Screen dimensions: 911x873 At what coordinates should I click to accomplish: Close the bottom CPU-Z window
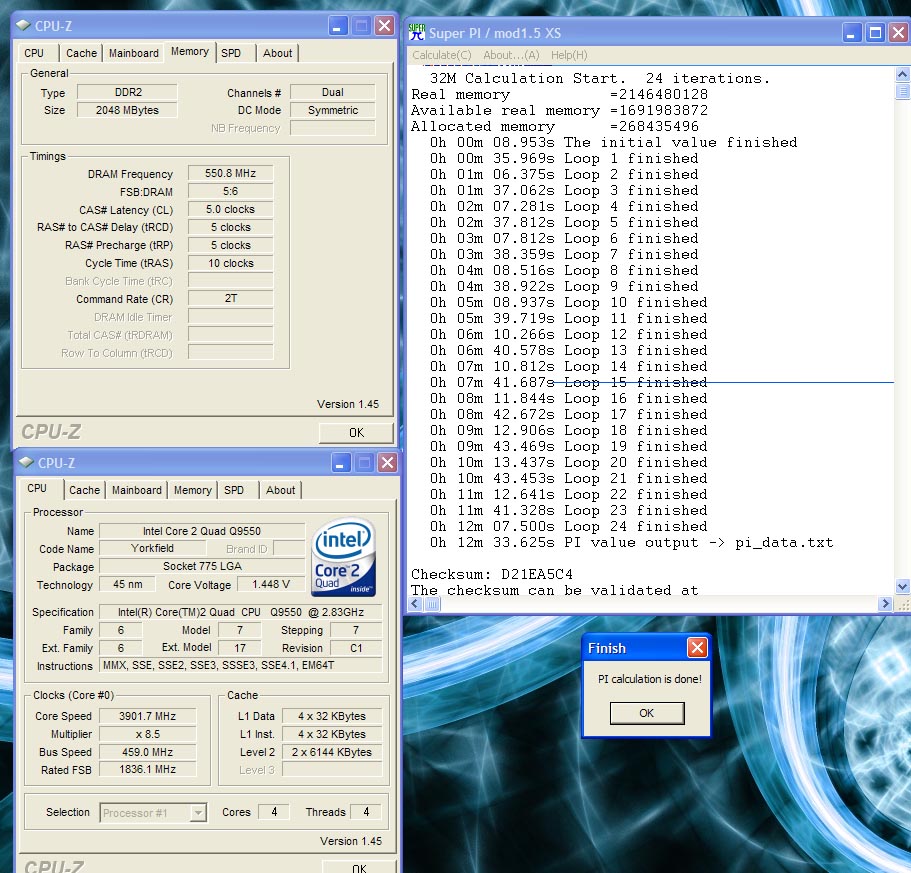[387, 463]
